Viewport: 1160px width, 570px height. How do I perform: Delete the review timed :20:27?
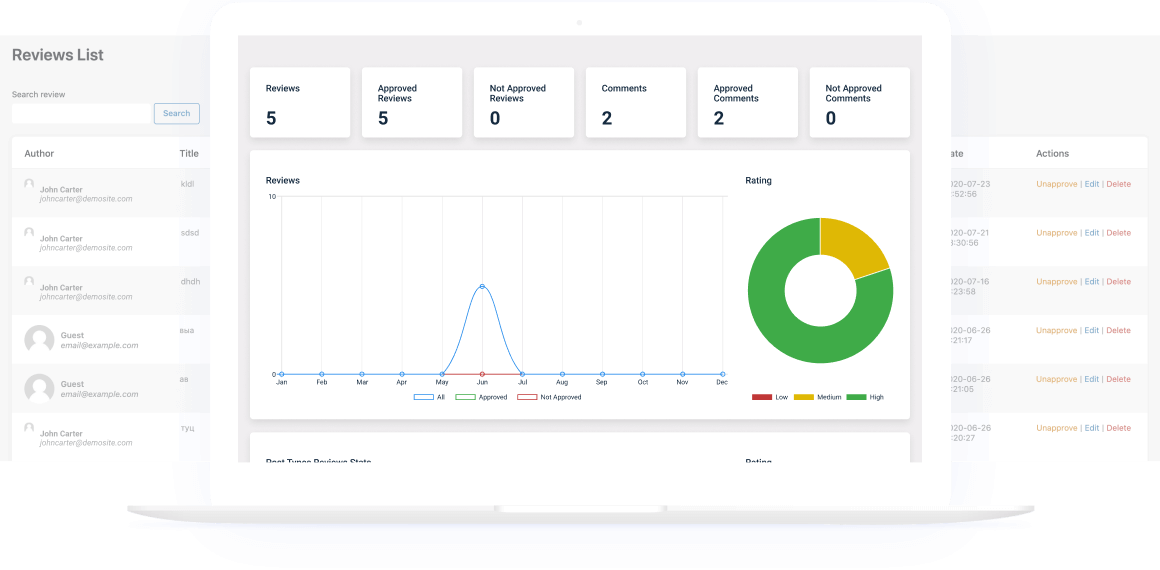(x=1119, y=428)
